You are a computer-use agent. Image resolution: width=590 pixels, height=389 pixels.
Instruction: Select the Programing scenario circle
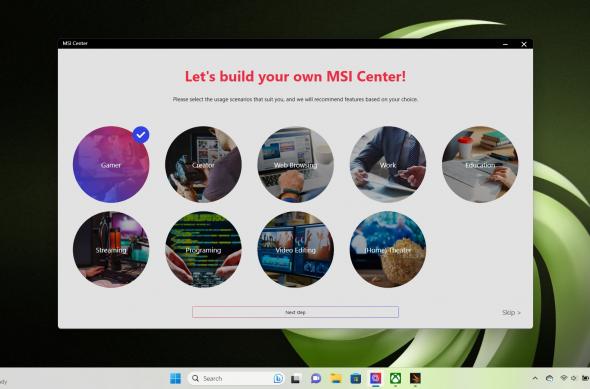click(203, 249)
